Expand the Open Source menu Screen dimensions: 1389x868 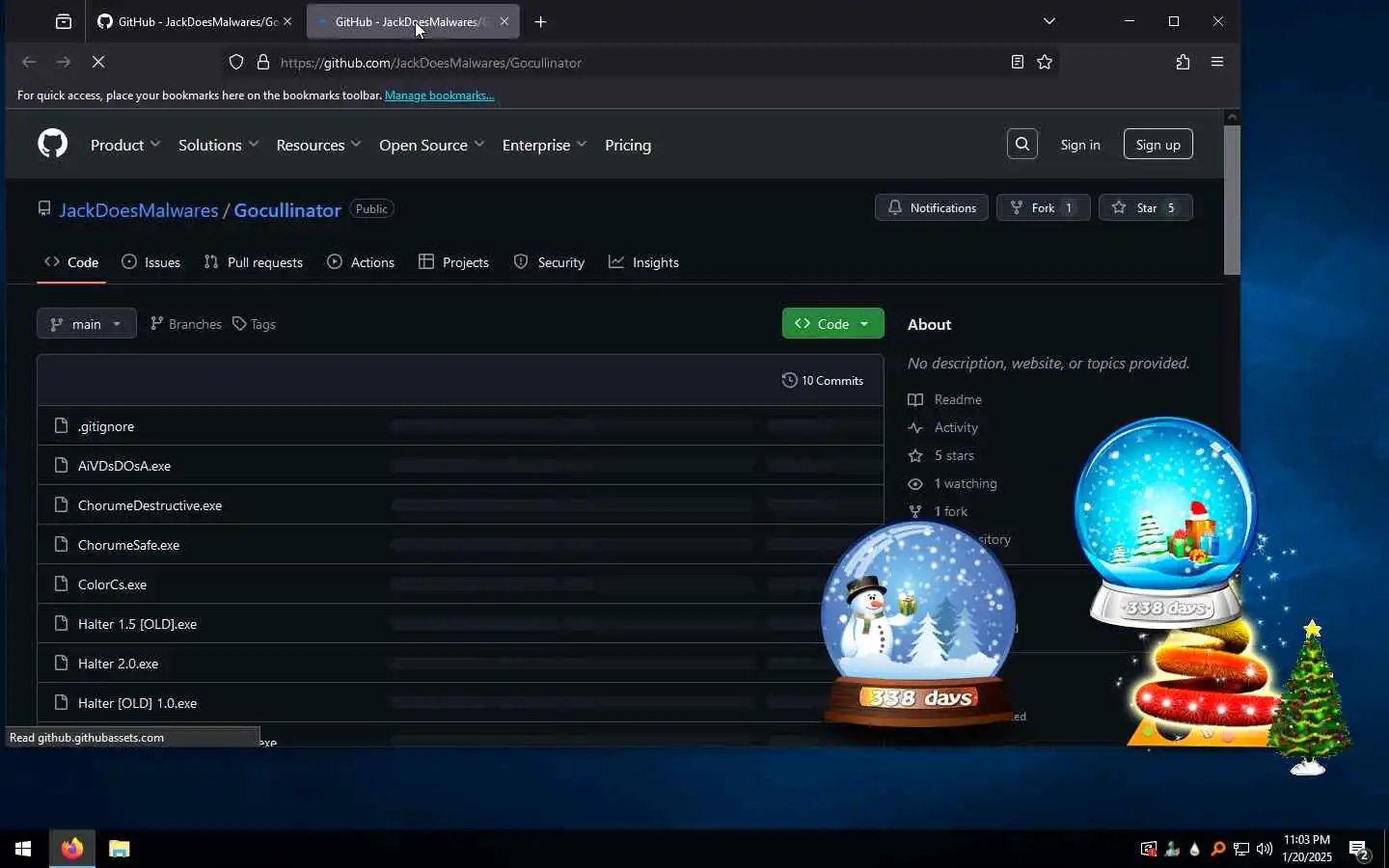431,145
